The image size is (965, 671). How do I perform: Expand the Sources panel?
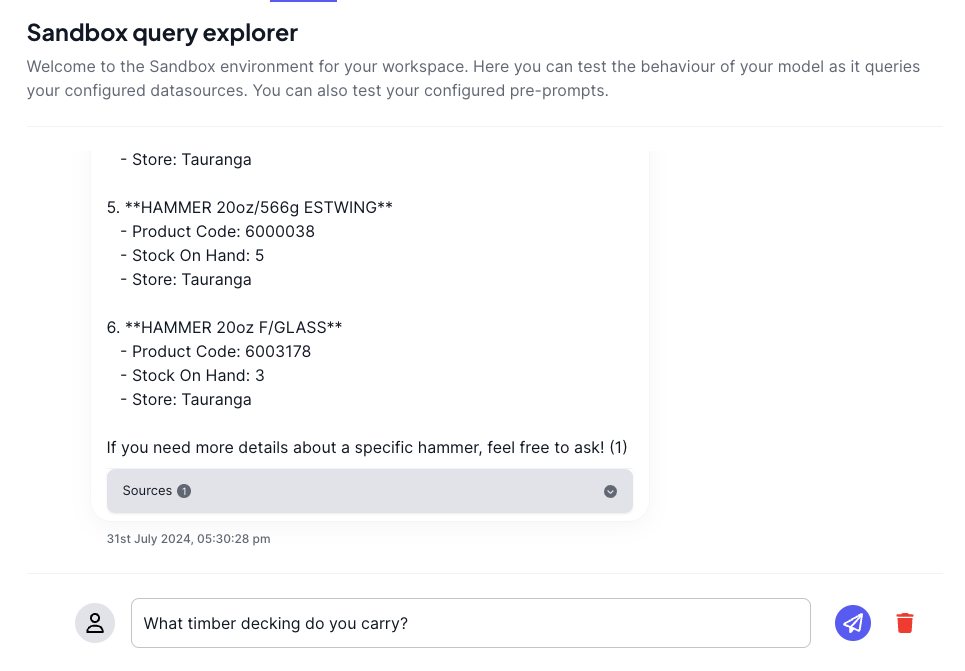(369, 491)
